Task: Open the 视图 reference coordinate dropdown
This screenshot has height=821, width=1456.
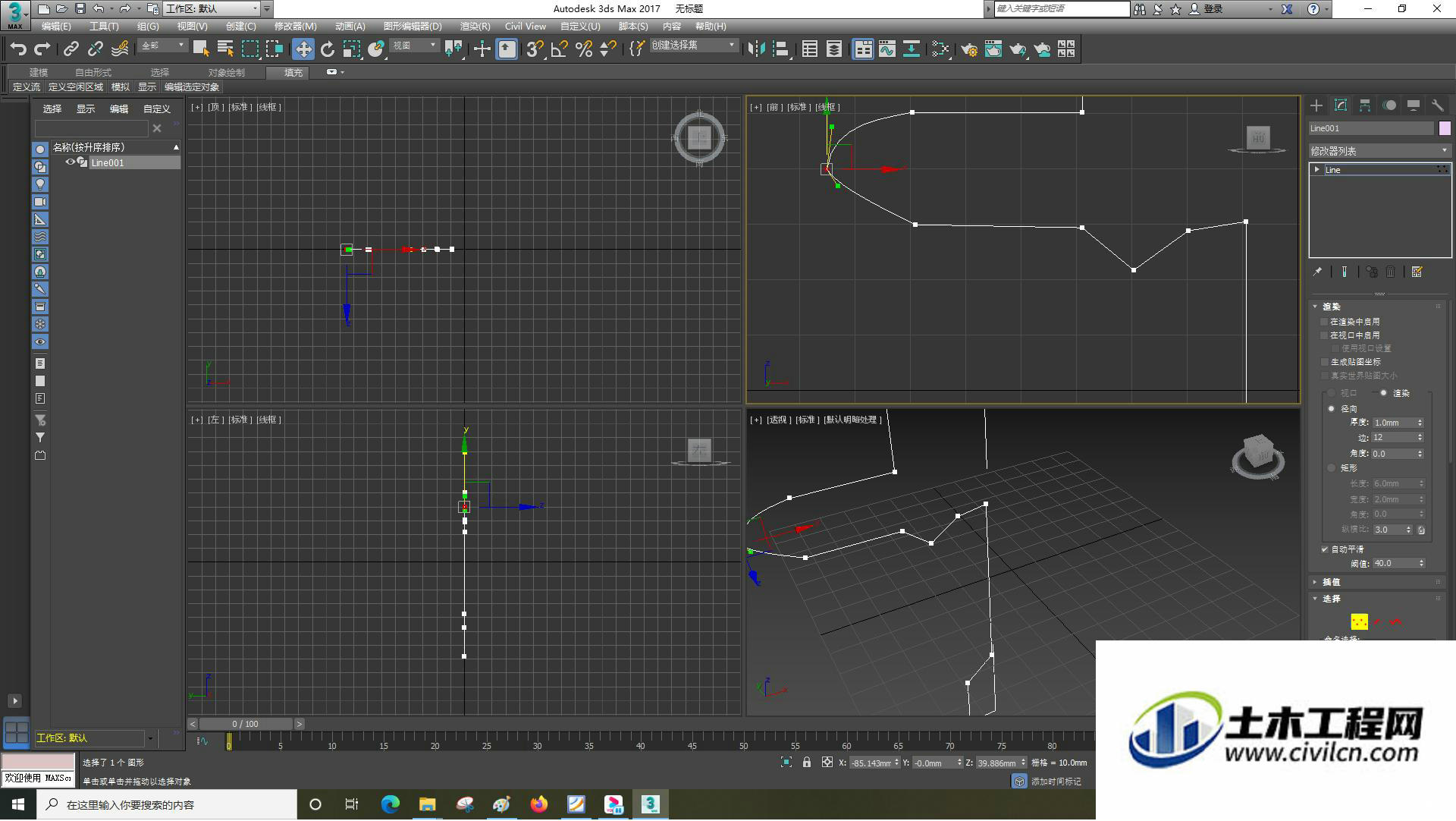Action: [x=415, y=46]
